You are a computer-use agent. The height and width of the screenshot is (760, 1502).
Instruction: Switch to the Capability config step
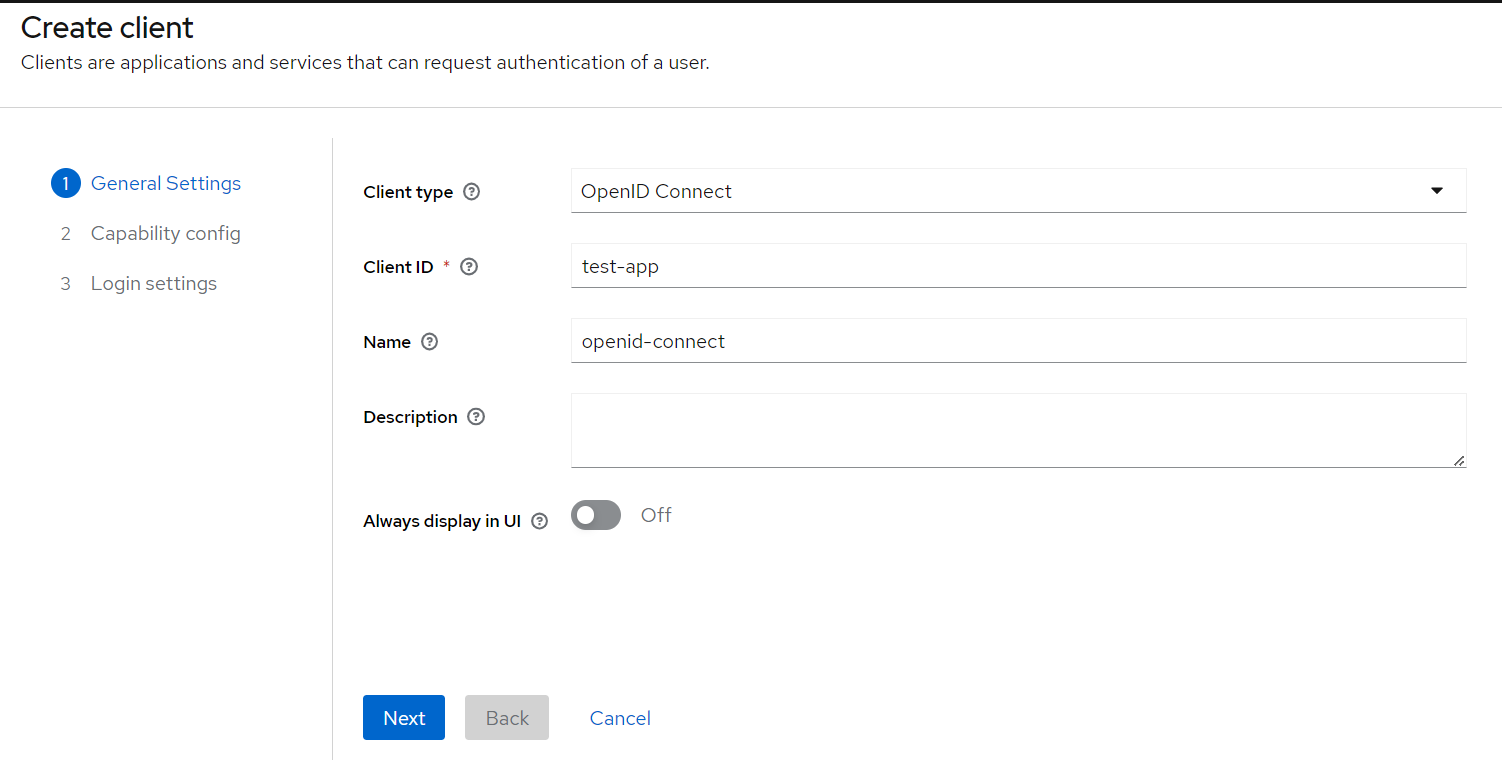tap(166, 234)
